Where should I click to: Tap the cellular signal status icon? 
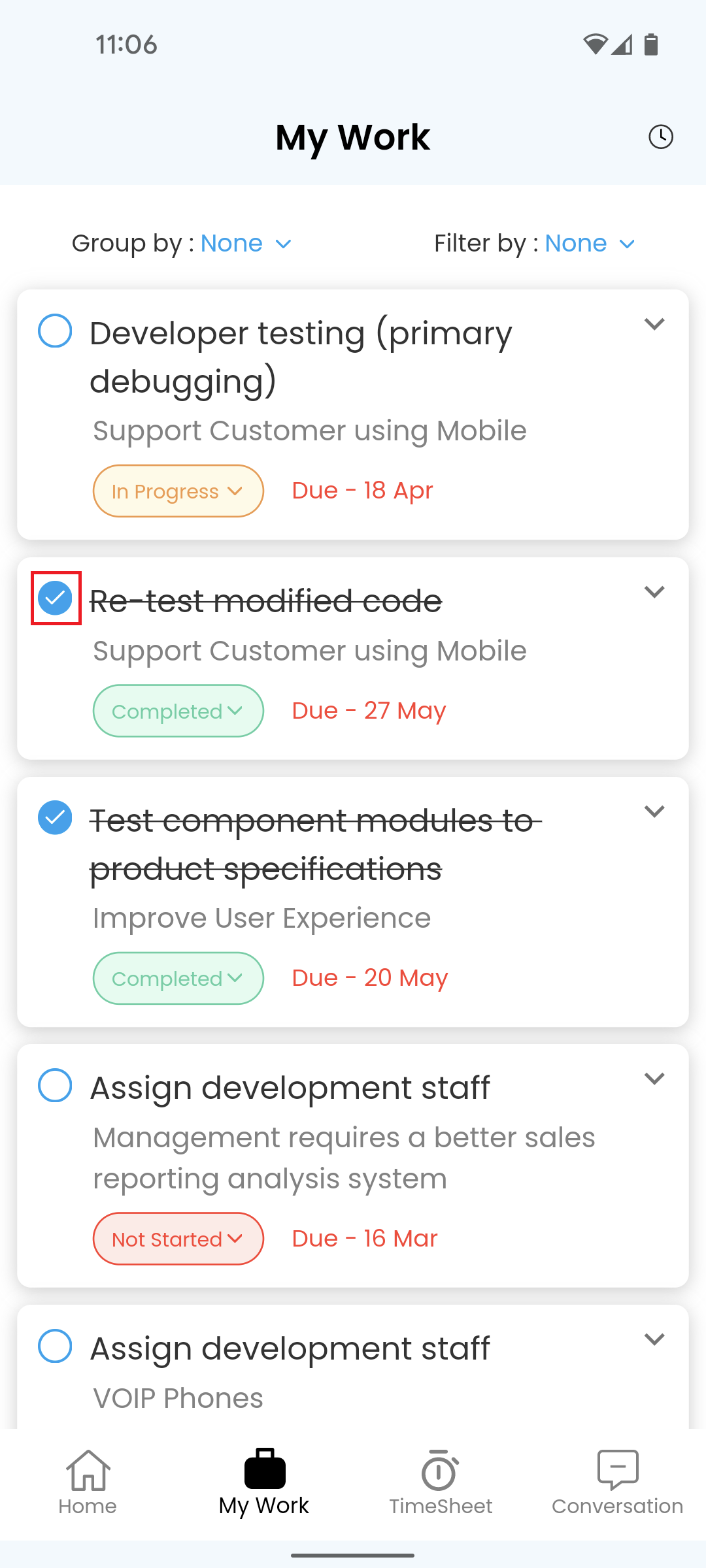(x=622, y=44)
